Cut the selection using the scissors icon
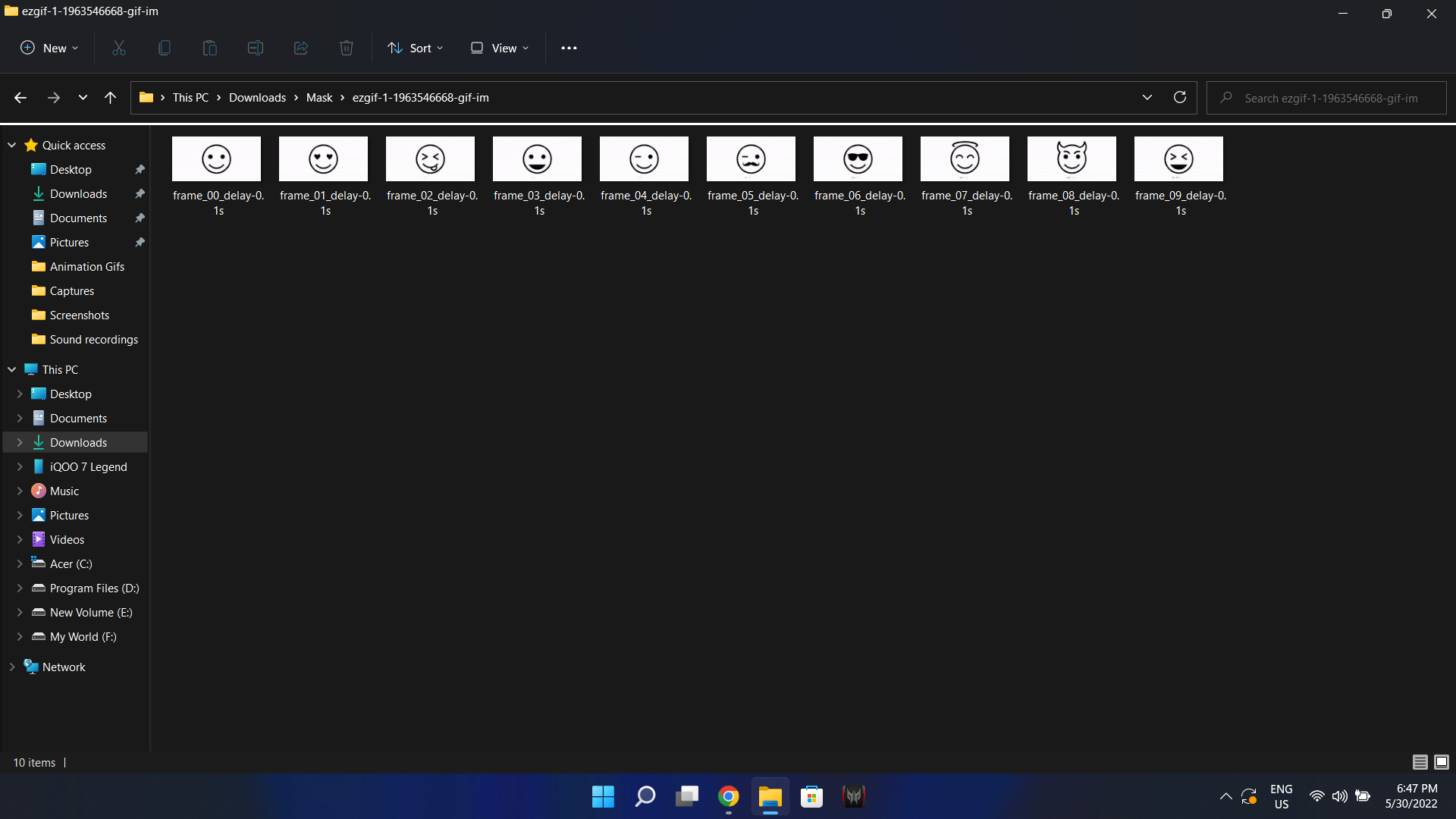This screenshot has height=819, width=1456. [x=118, y=47]
